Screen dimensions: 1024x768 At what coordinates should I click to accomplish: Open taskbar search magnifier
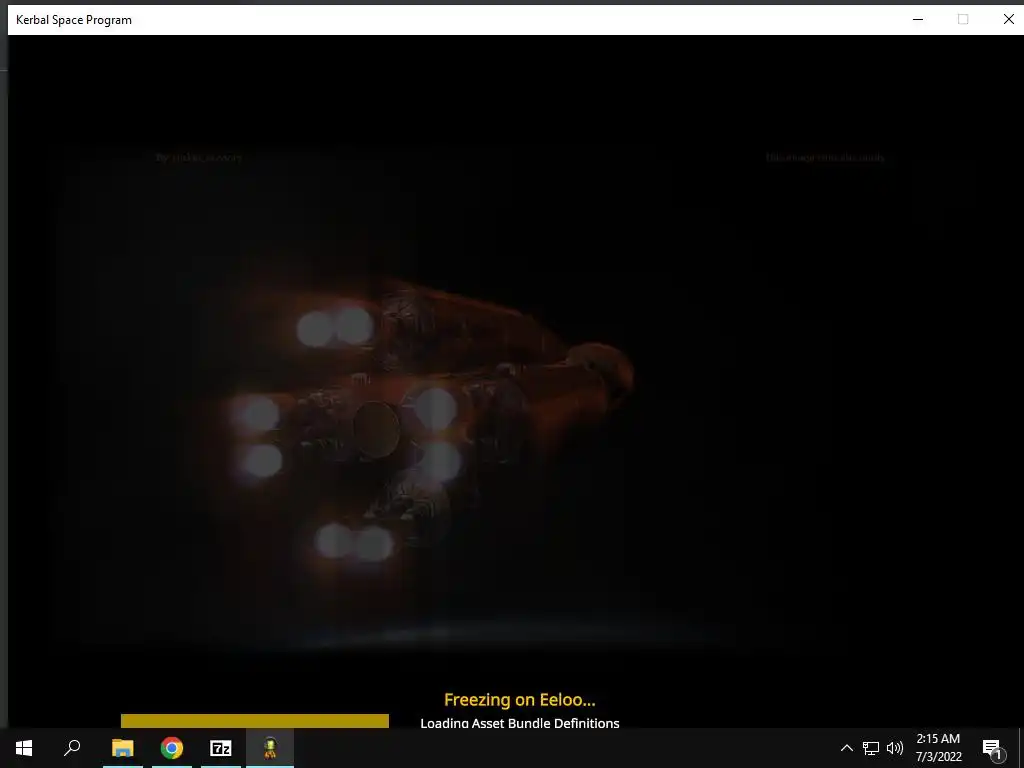[72, 748]
